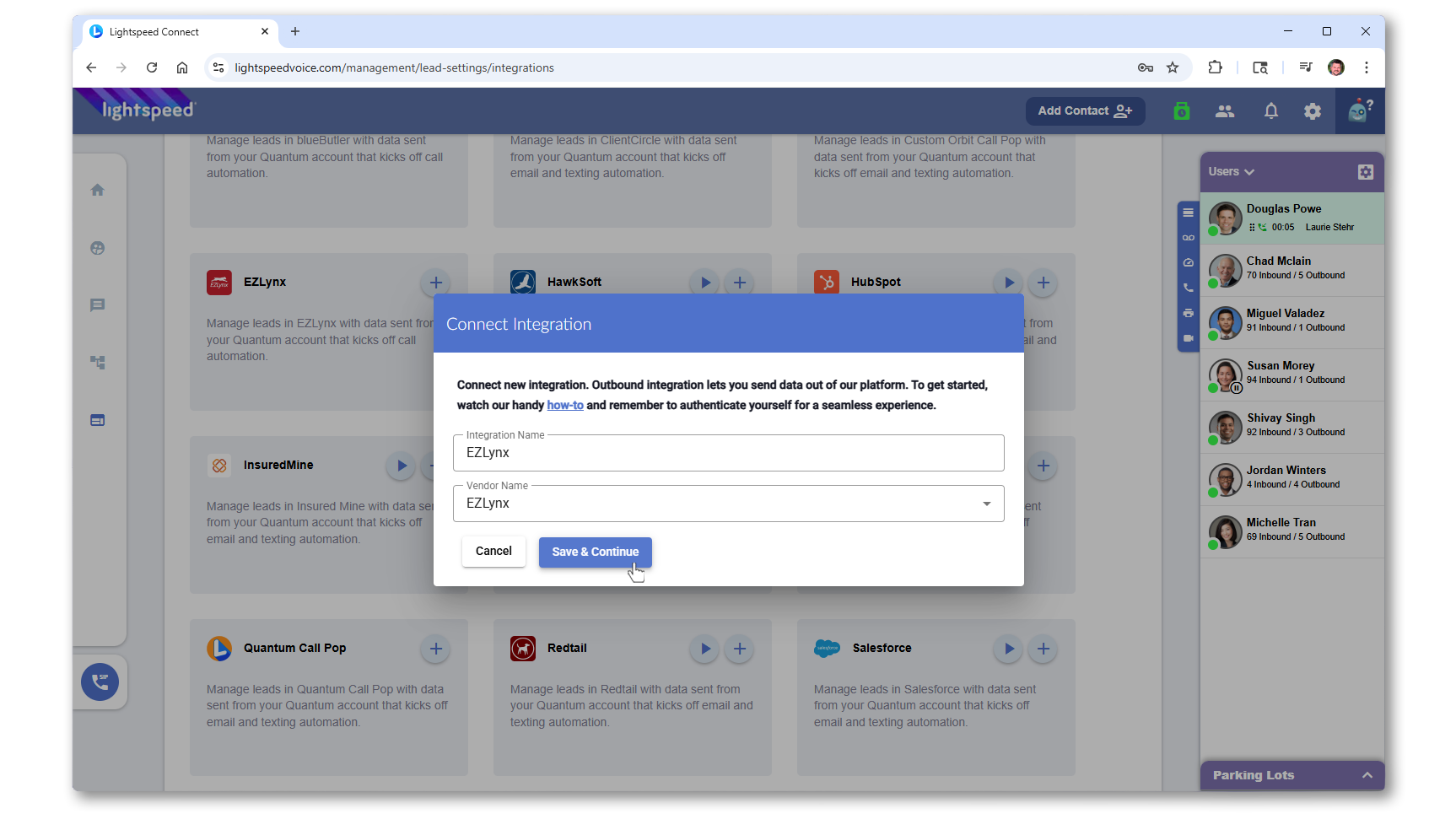Viewport: 1456px width, 819px height.
Task: Open the robot help assistant icon
Action: (1359, 110)
